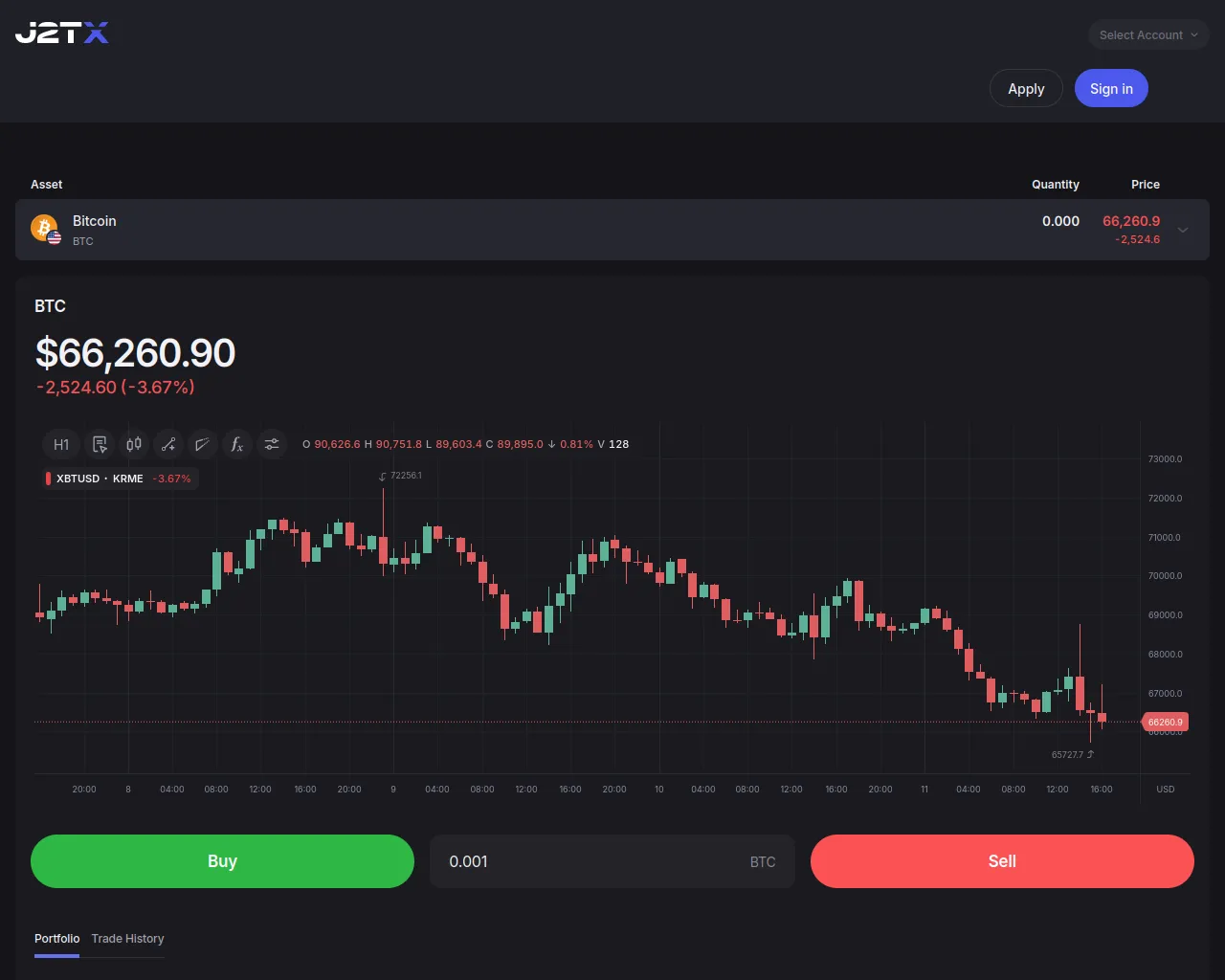1225x980 pixels.
Task: Click the Sign in button
Action: (x=1111, y=88)
